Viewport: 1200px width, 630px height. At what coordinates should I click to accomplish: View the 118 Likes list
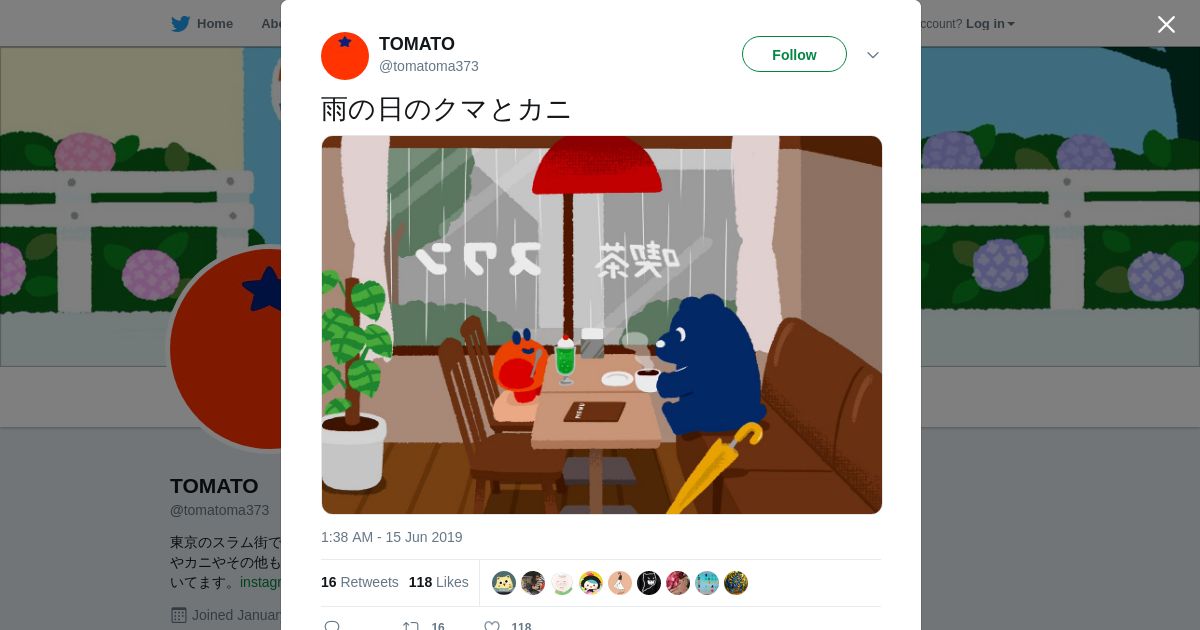[439, 582]
